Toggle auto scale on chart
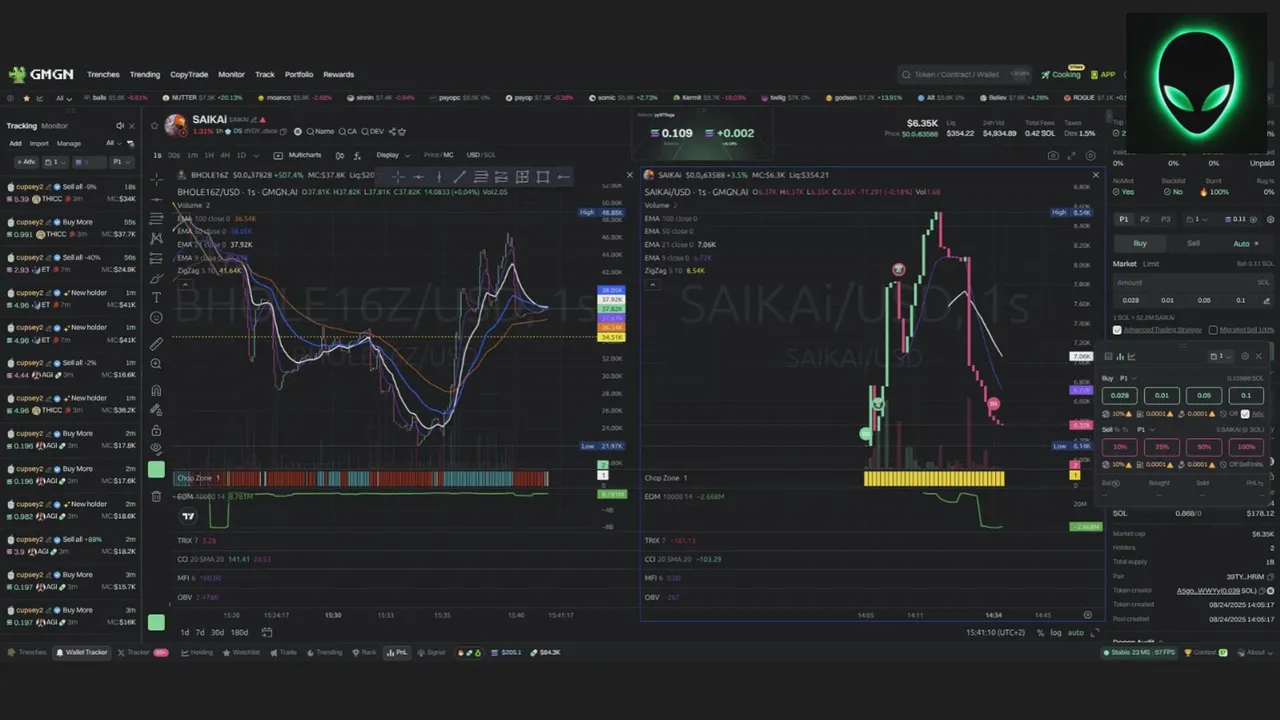The image size is (1280, 720). coord(1076,632)
